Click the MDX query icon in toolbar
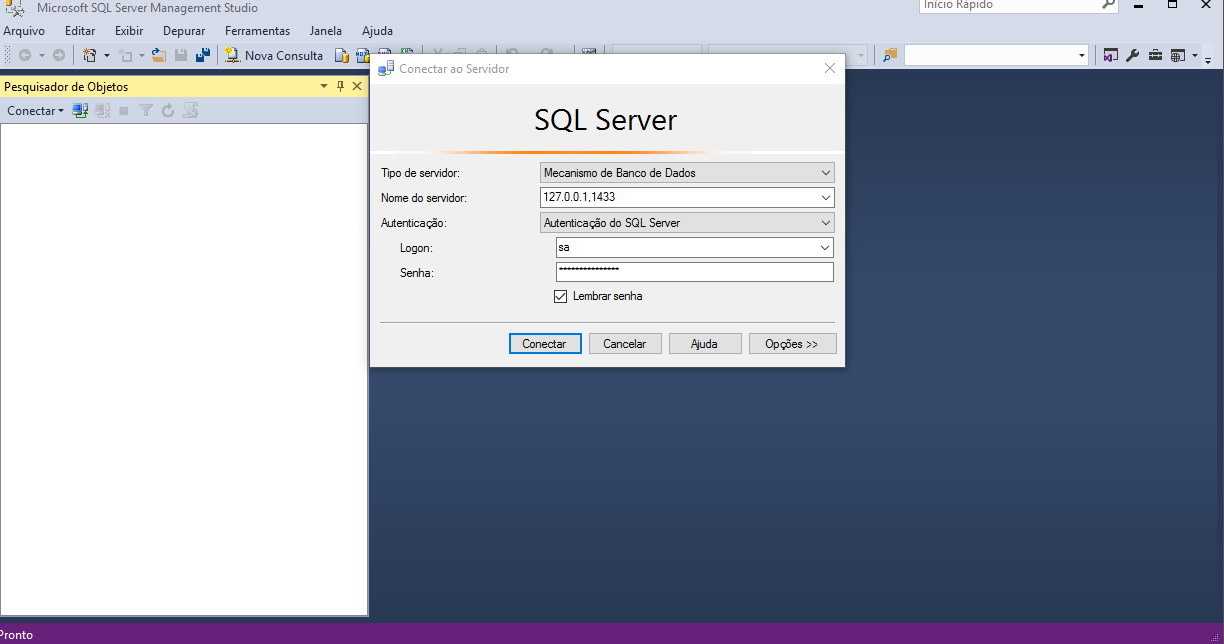1224x644 pixels. pos(362,56)
